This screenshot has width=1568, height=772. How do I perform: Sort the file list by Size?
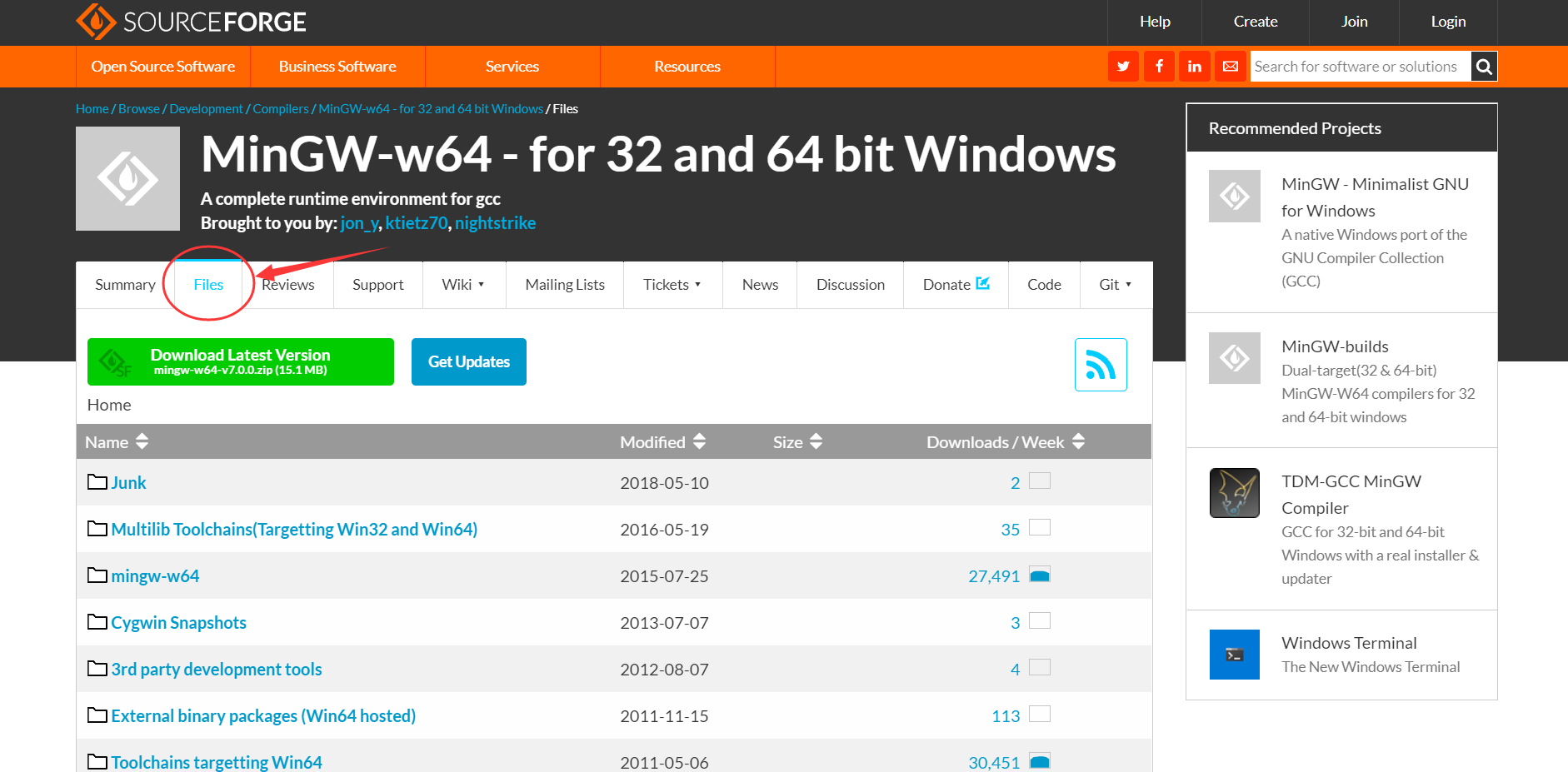[797, 442]
